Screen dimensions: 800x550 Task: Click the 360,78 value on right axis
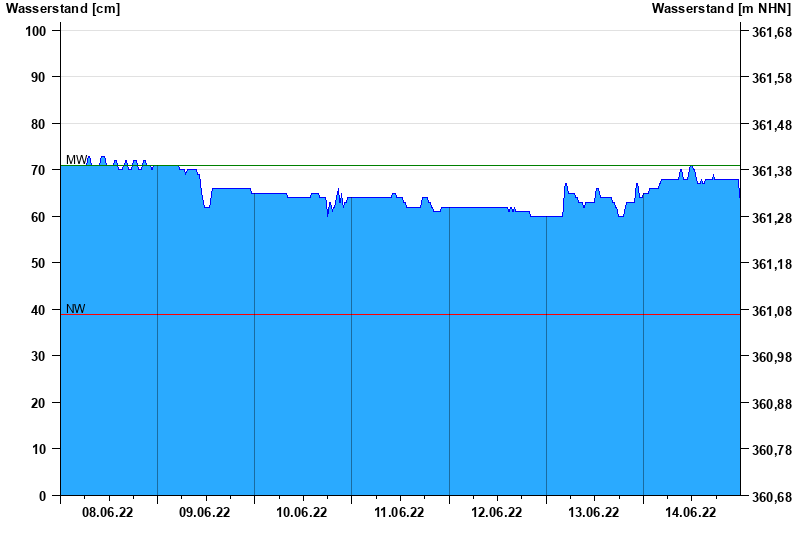coord(772,451)
